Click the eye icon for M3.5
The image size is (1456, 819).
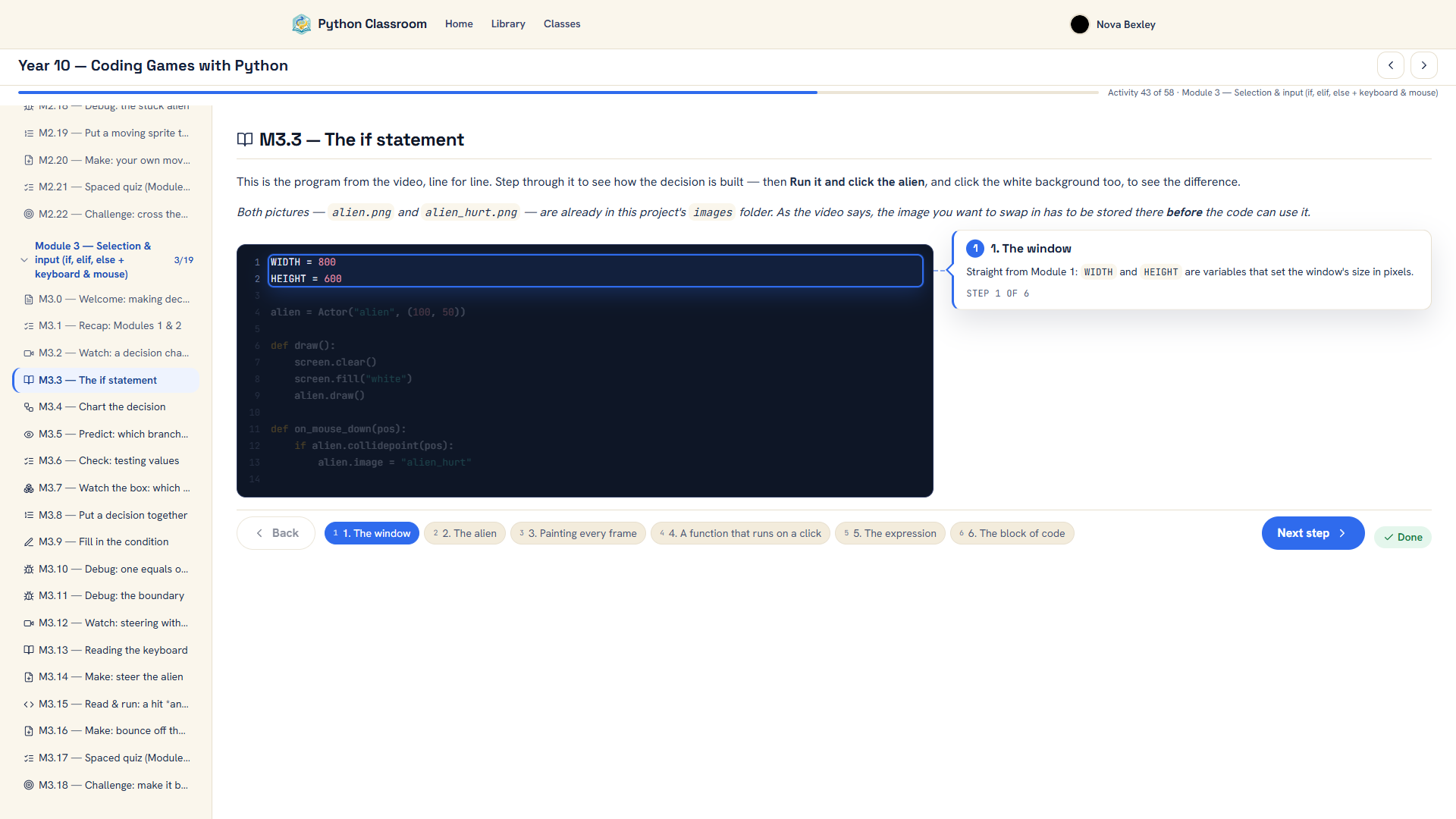pos(29,435)
